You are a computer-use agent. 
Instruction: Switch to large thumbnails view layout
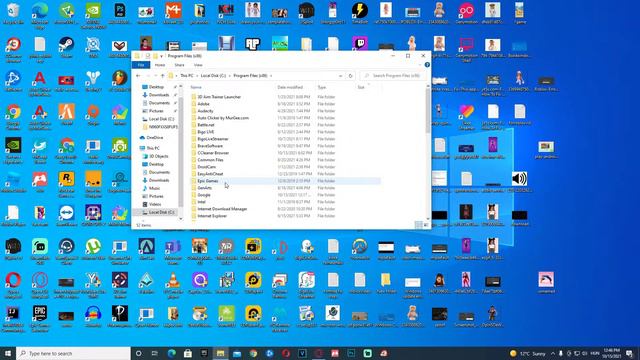(x=425, y=225)
